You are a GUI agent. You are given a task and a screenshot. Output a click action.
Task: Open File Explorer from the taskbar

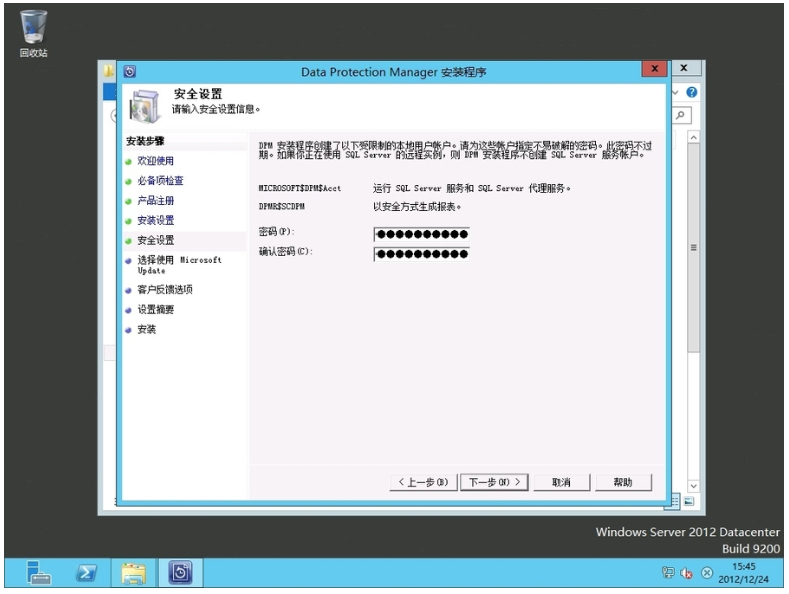pyautogui.click(x=133, y=573)
